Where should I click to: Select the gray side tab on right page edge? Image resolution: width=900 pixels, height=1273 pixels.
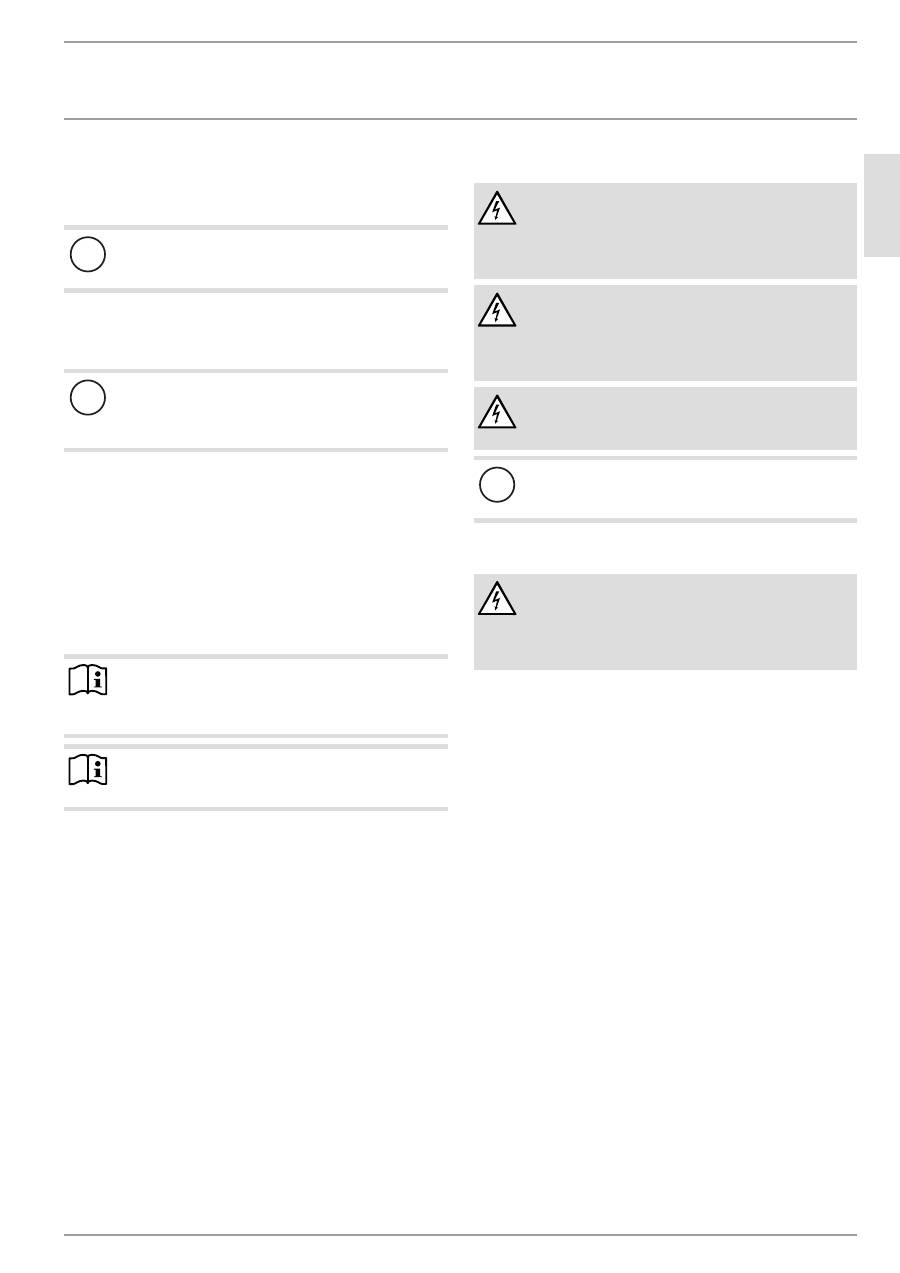[882, 205]
